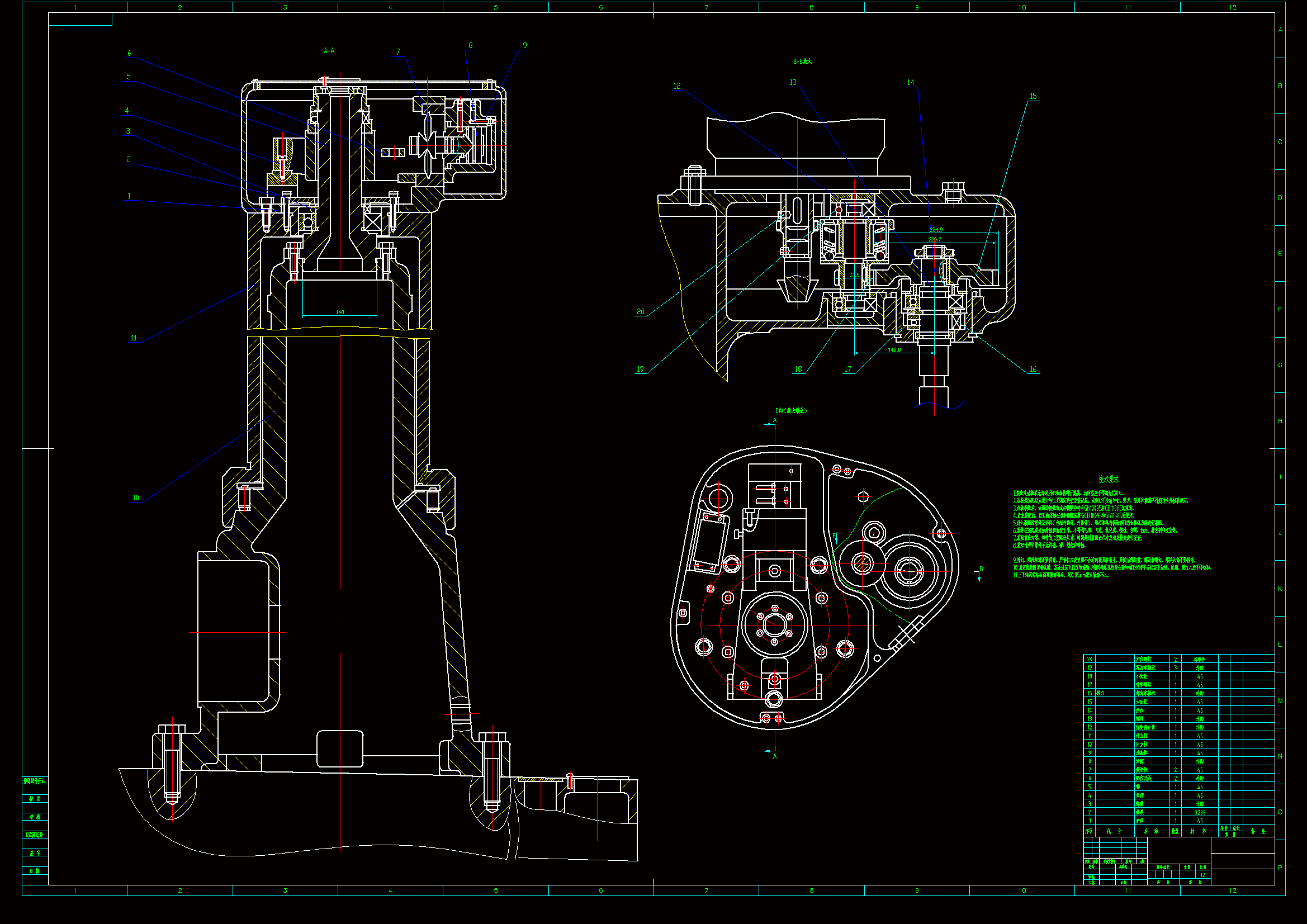The width and height of the screenshot is (1307, 924).
Task: Click part callout number 20 in B-B view
Action: click(641, 312)
